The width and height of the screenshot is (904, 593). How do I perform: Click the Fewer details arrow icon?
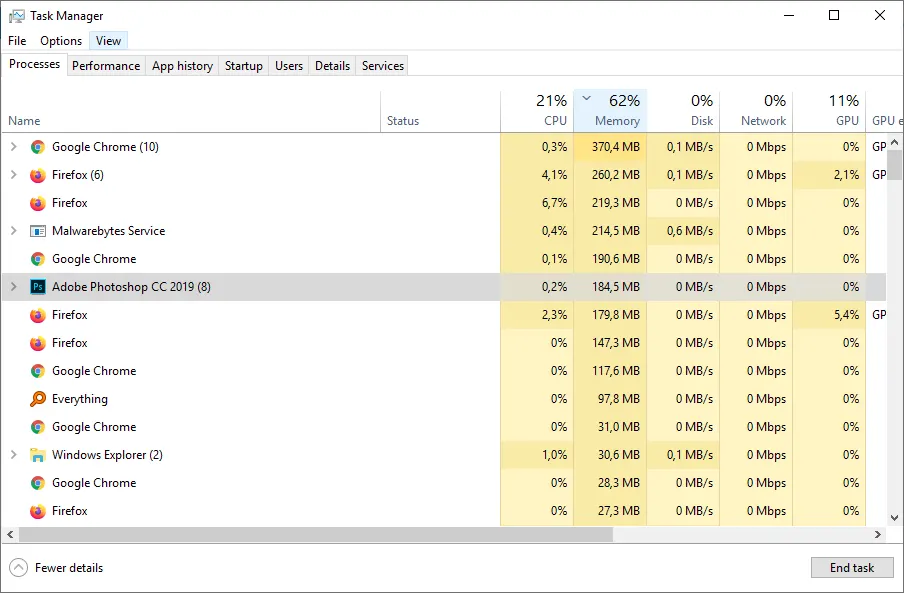click(18, 568)
